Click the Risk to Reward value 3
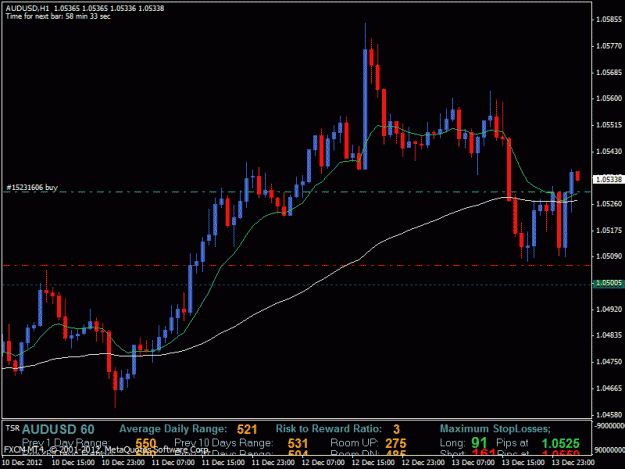Image resolution: width=625 pixels, height=469 pixels. coord(396,430)
